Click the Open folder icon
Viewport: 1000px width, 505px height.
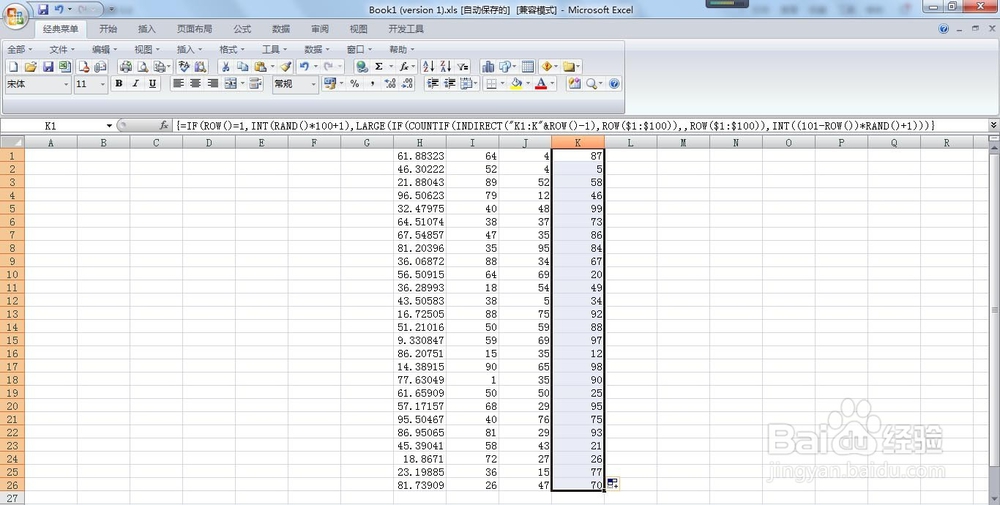31,66
